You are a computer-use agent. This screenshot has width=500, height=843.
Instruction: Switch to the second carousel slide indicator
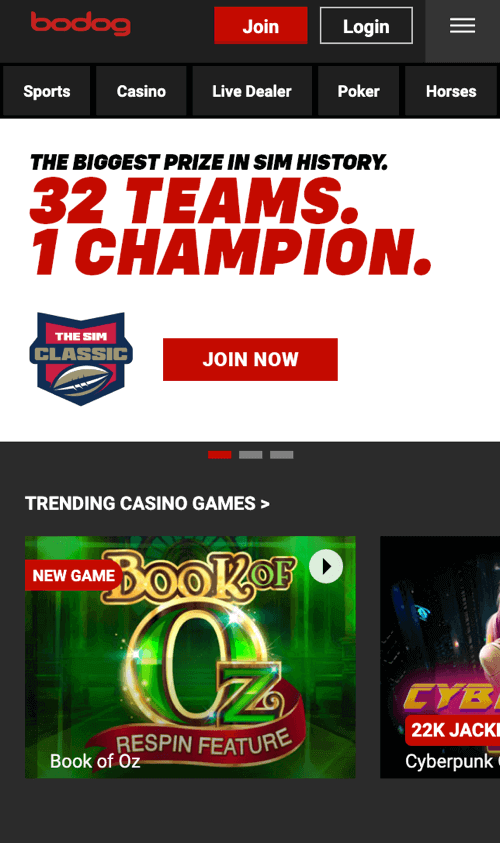251,455
